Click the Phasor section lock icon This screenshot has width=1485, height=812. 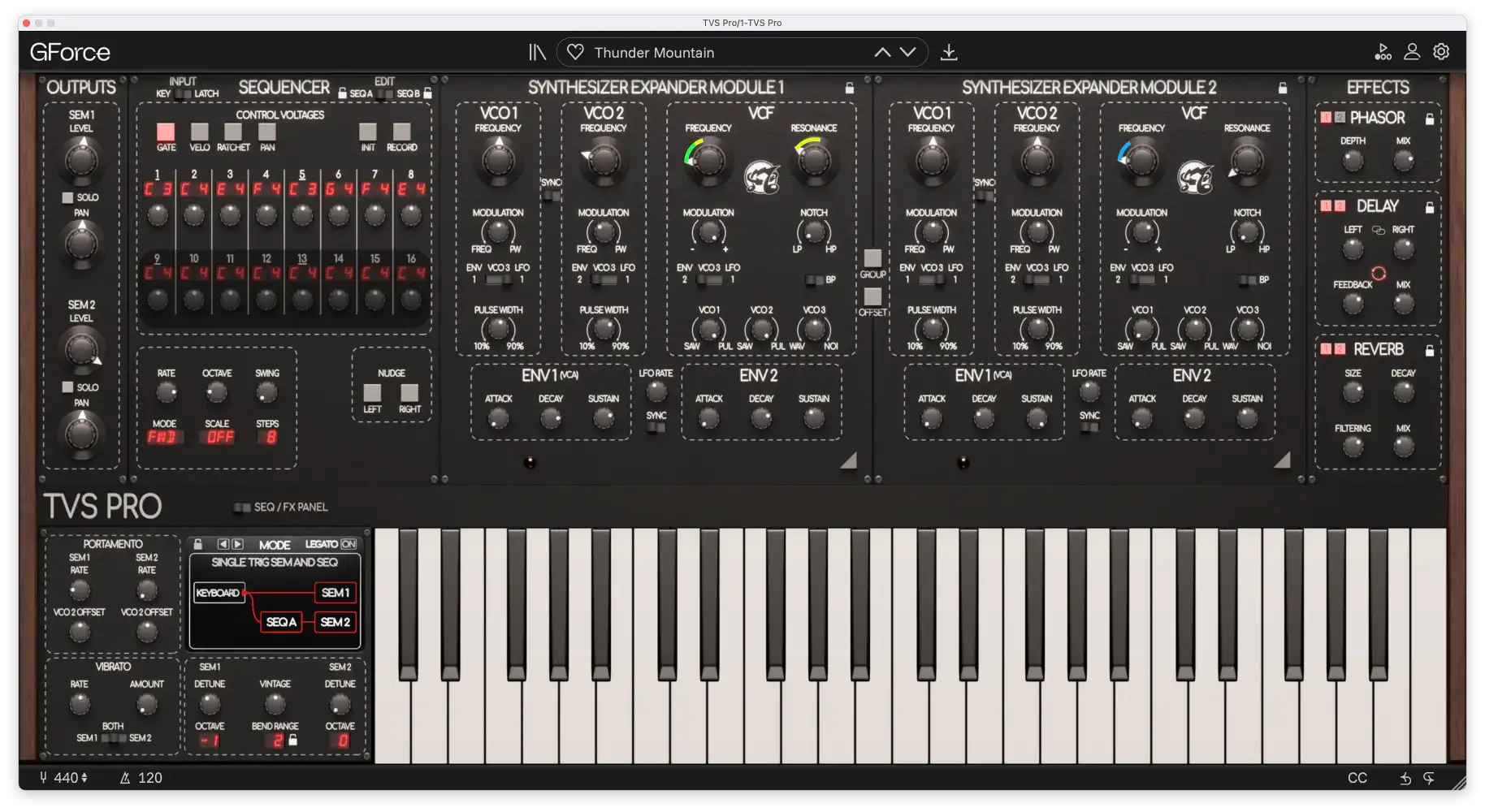click(1430, 119)
